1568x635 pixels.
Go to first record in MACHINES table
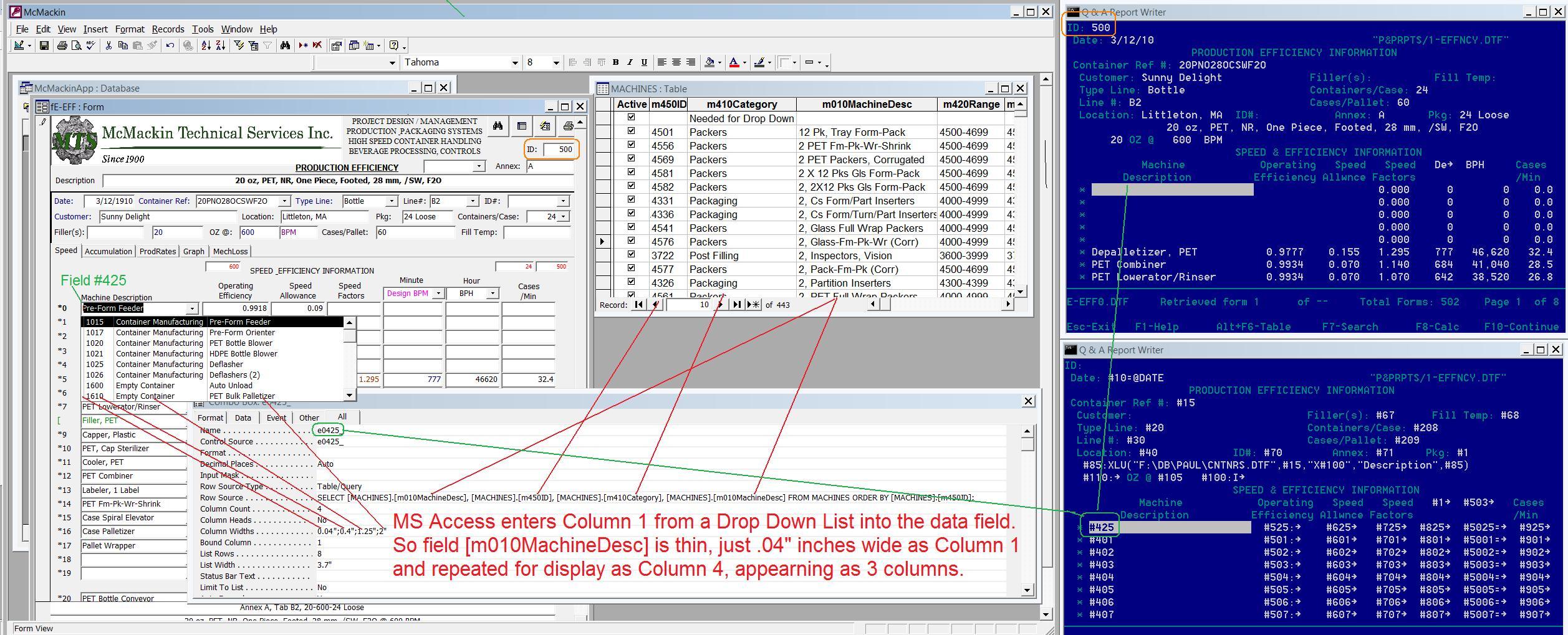click(638, 305)
